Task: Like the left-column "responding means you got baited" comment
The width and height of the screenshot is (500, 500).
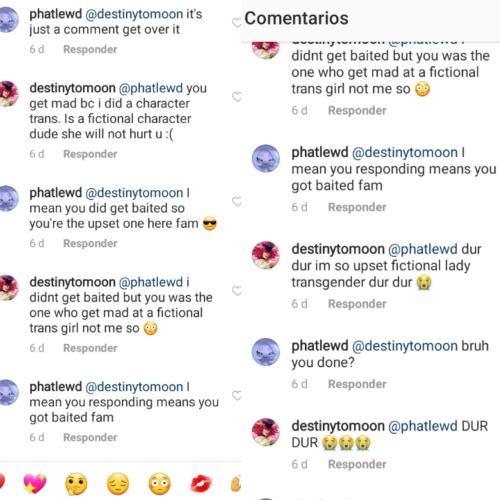Action: point(237,395)
